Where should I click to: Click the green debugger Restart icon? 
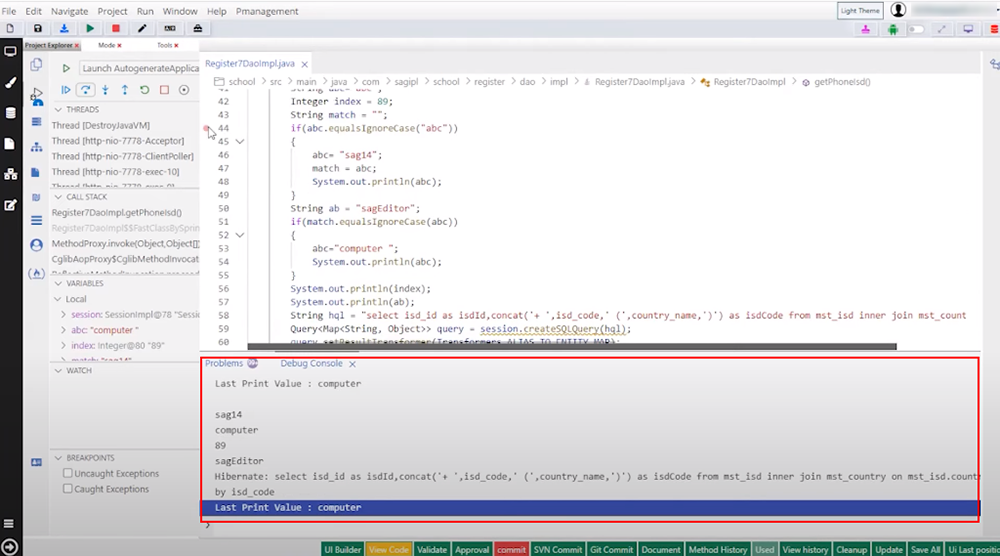coord(144,90)
